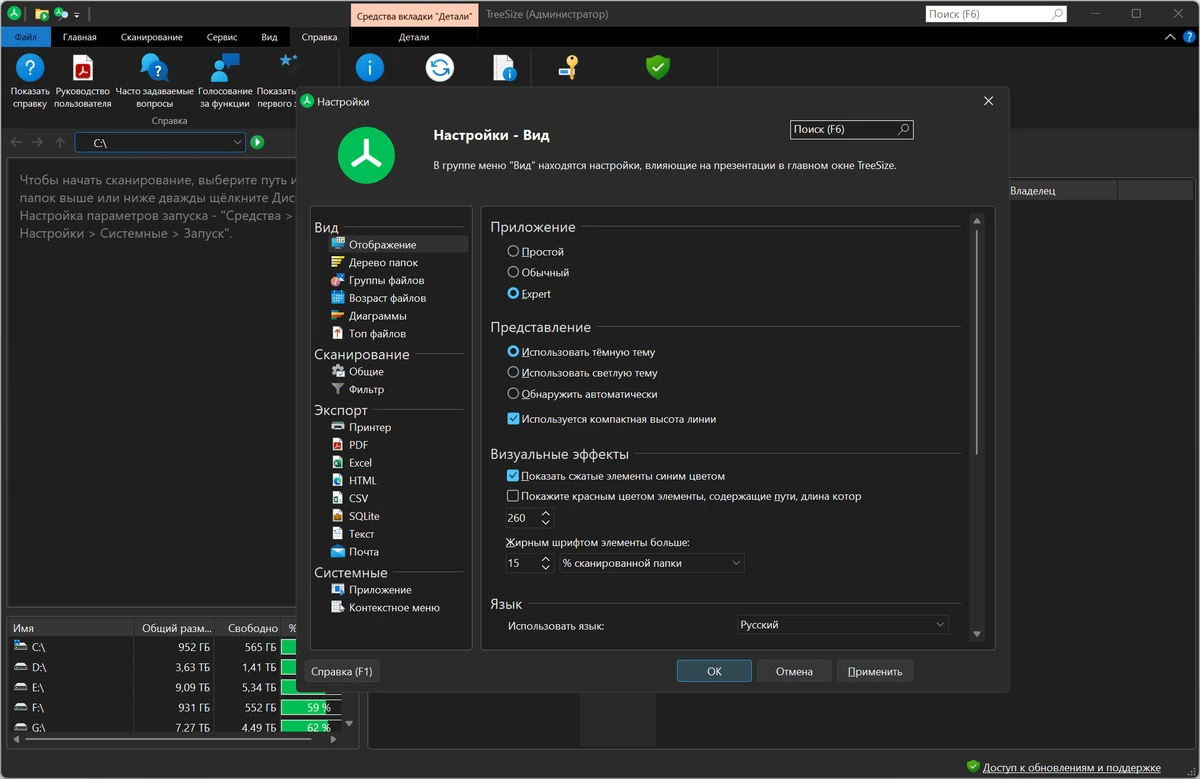Switch to 'Сервис' ribbon tab
Image resolution: width=1200 pixels, height=779 pixels.
pyautogui.click(x=222, y=37)
